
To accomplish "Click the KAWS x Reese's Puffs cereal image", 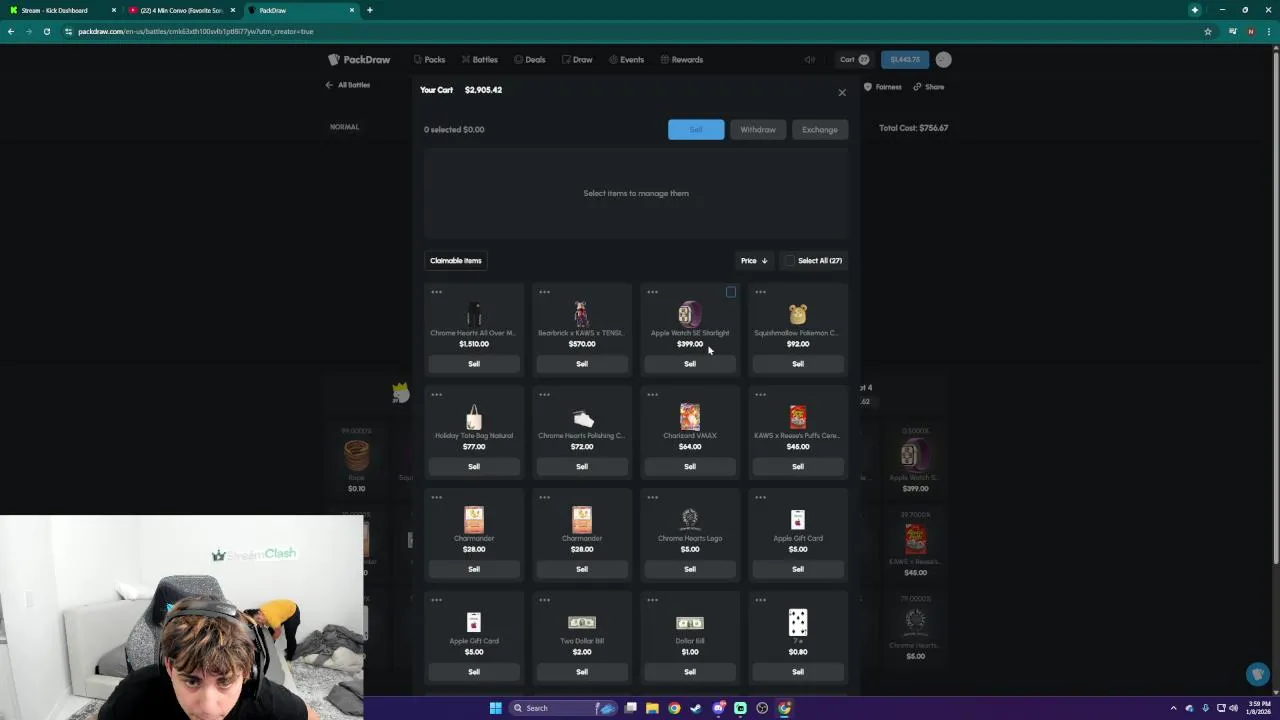I will tap(798, 417).
